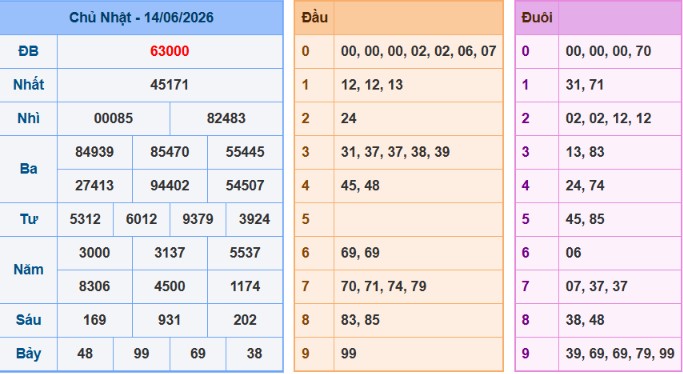Click the Đầu table header
The height and width of the screenshot is (374, 683).
[x=314, y=17]
